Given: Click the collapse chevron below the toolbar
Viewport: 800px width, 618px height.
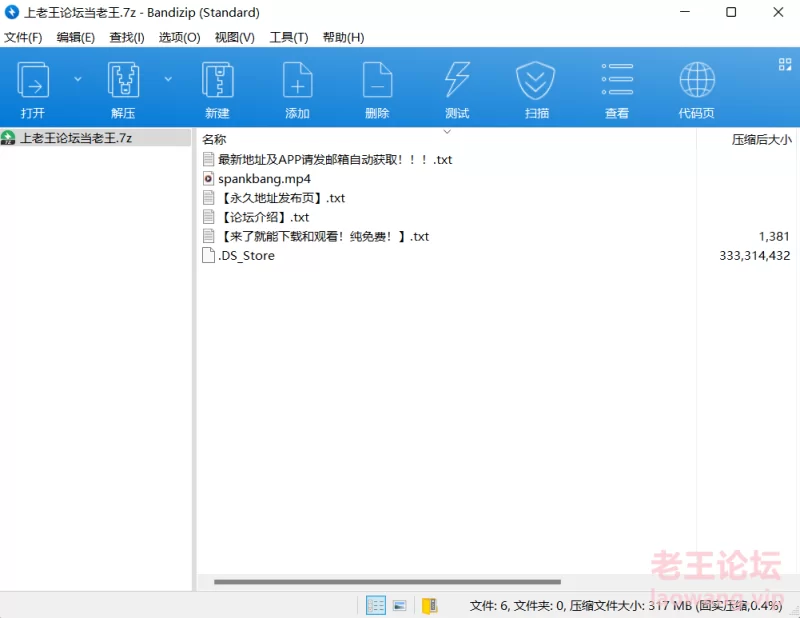Looking at the screenshot, I should 447,132.
